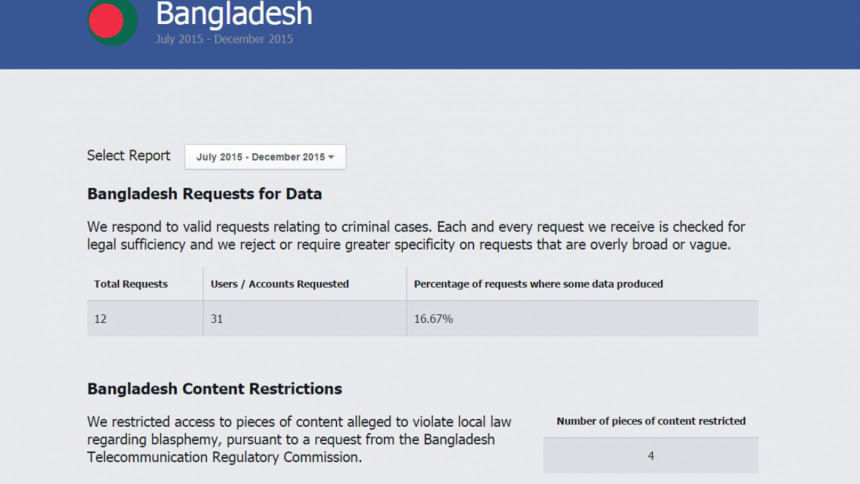The width and height of the screenshot is (860, 484).
Task: Click the Users / Accounts Requested column header
Action: [279, 284]
